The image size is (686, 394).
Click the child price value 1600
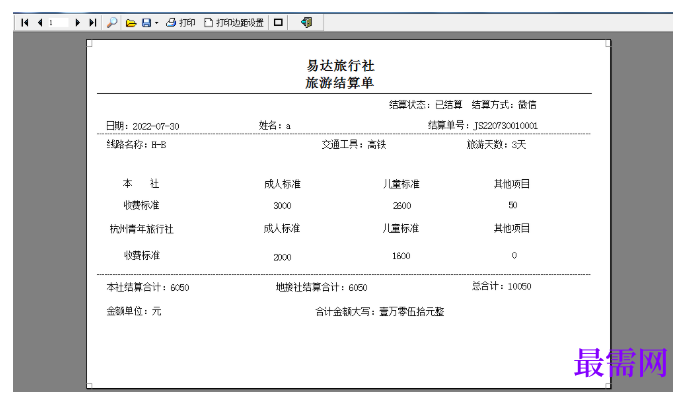coord(401,256)
